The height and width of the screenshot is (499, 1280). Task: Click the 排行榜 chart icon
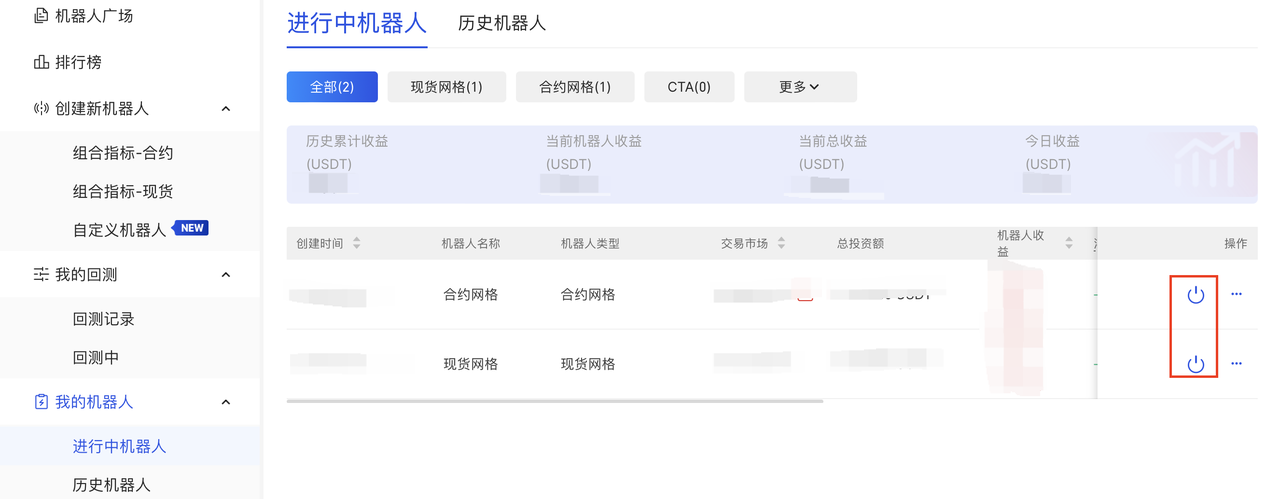coord(41,62)
